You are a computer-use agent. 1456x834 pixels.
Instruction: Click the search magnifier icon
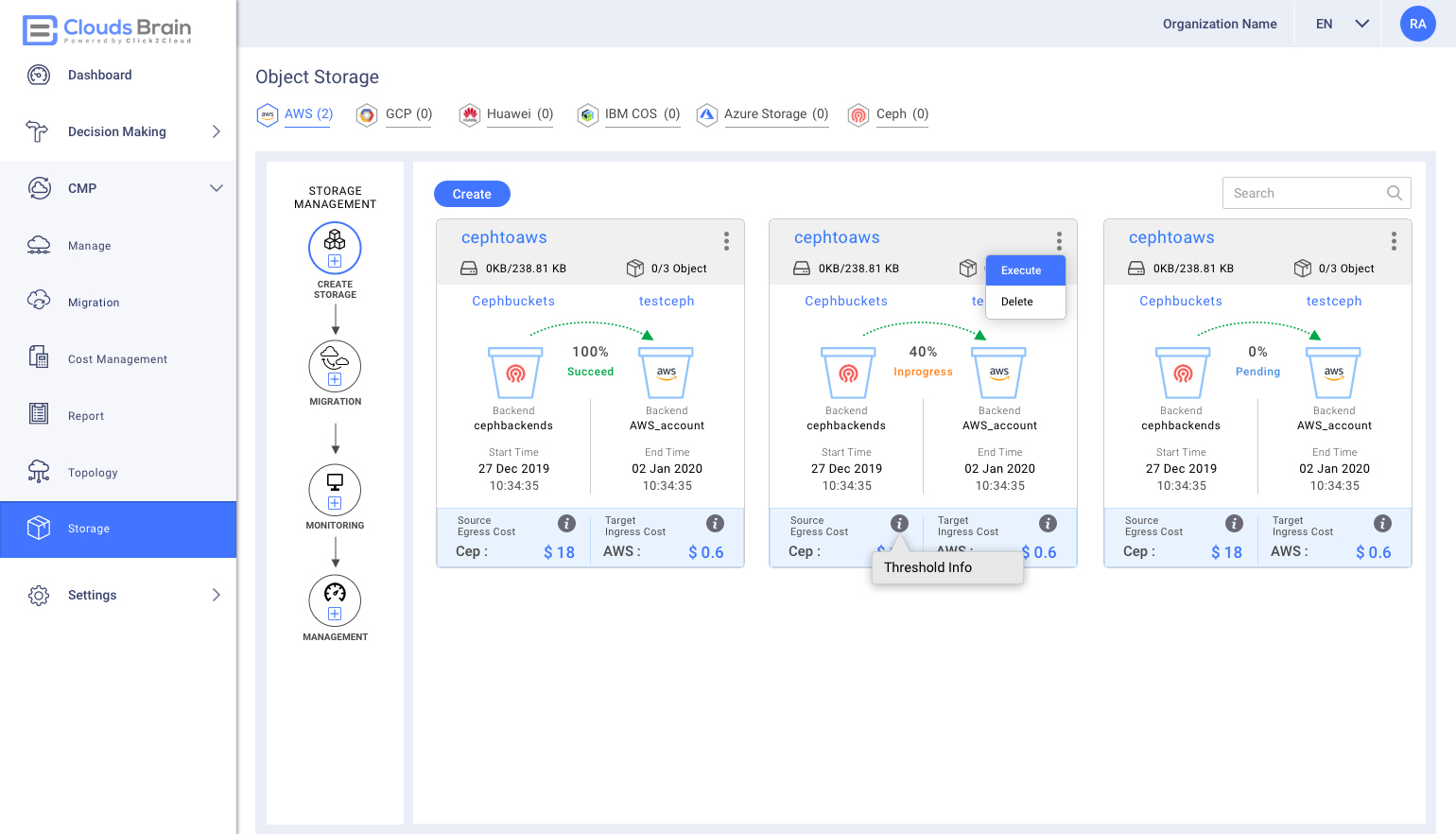1394,193
